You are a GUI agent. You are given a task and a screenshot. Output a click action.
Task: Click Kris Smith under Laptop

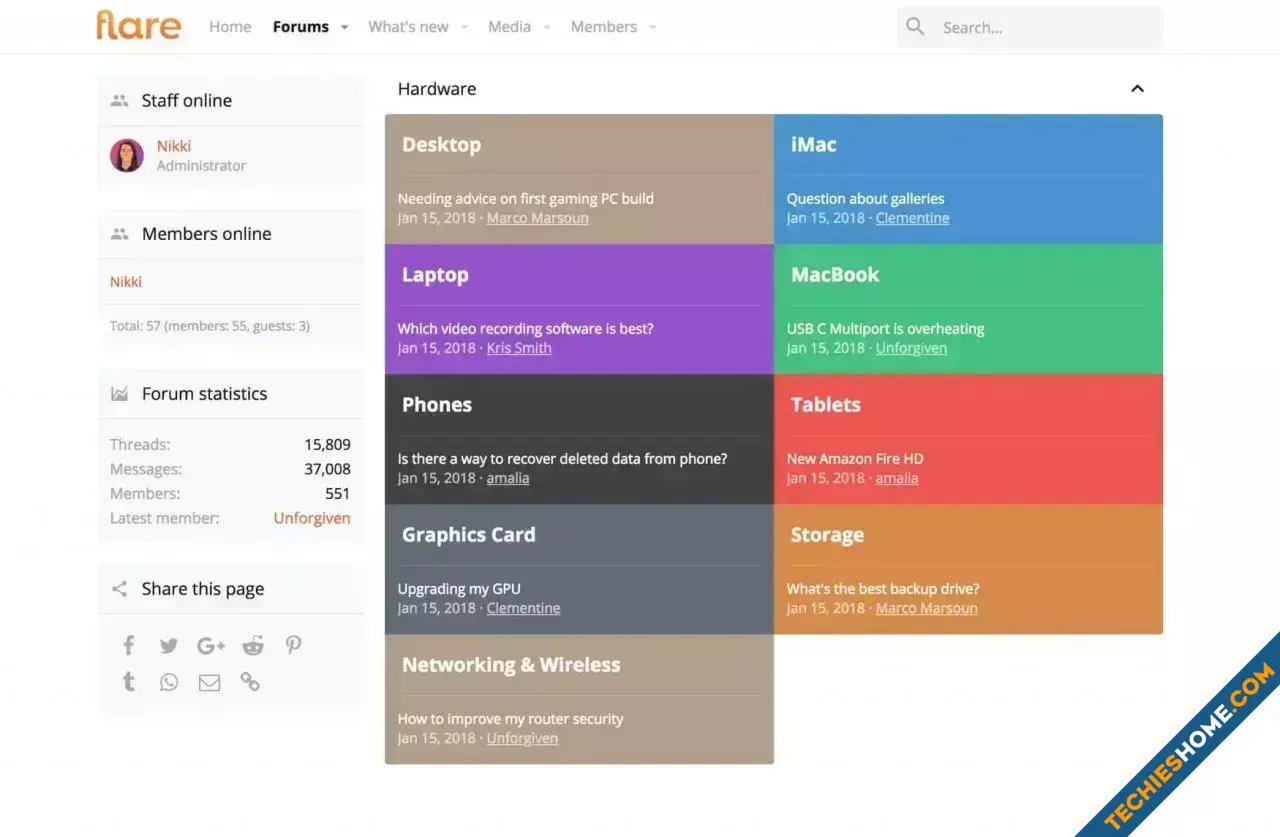[x=519, y=348]
